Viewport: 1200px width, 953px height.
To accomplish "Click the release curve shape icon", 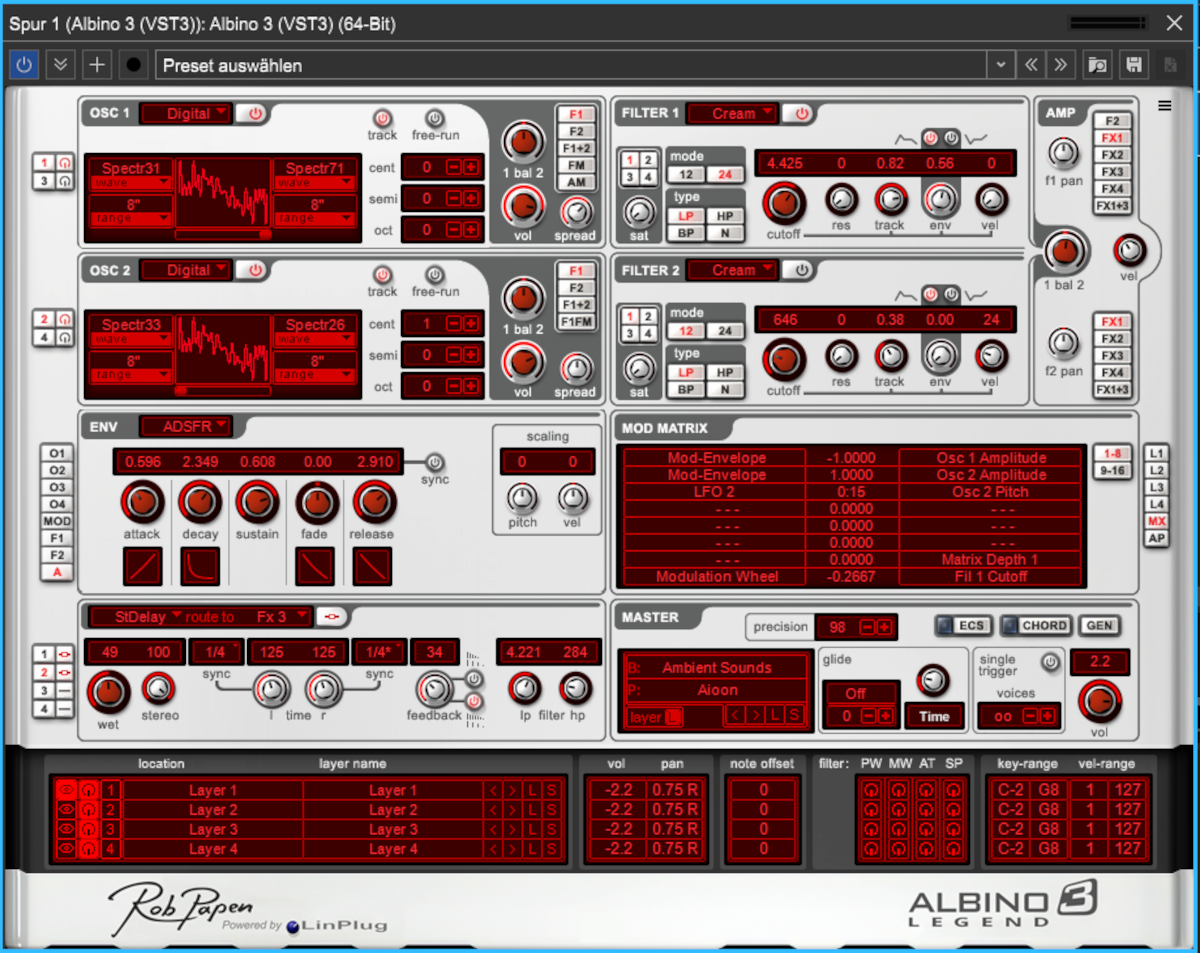I will pos(372,567).
